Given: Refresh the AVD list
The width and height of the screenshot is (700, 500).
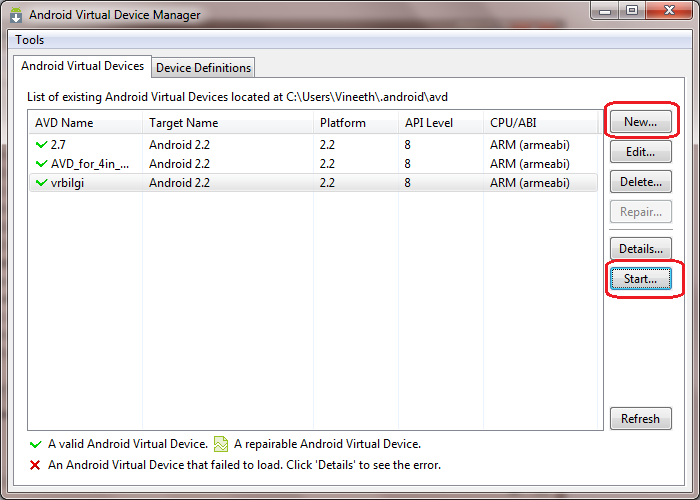Looking at the screenshot, I should click(641, 419).
